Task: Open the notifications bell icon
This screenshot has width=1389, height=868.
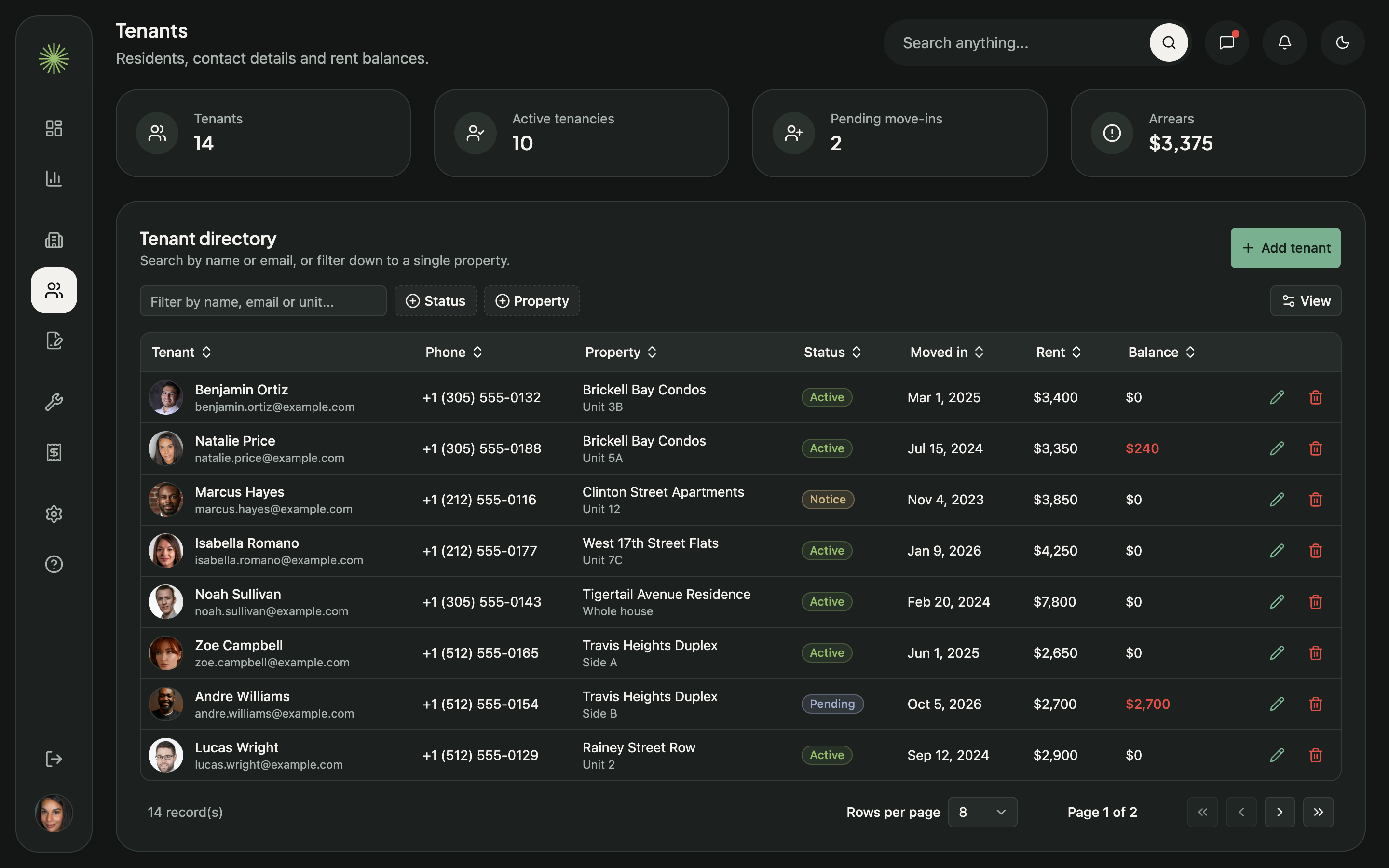Action: click(1284, 42)
